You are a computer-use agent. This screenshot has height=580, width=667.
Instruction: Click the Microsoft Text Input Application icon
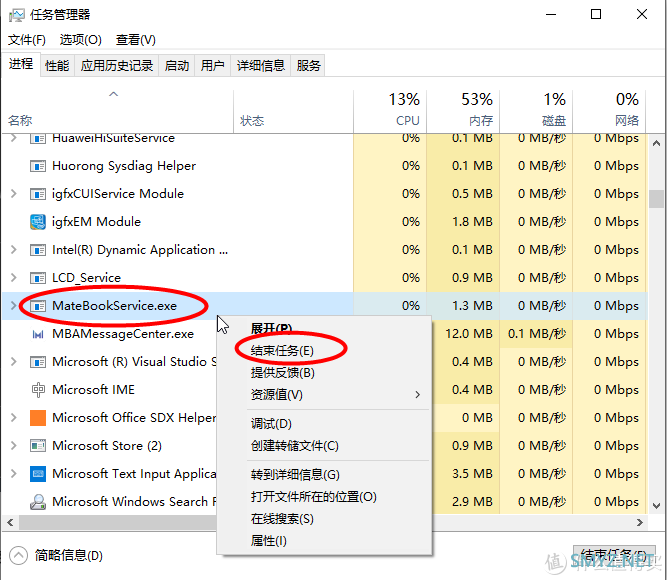[38, 474]
